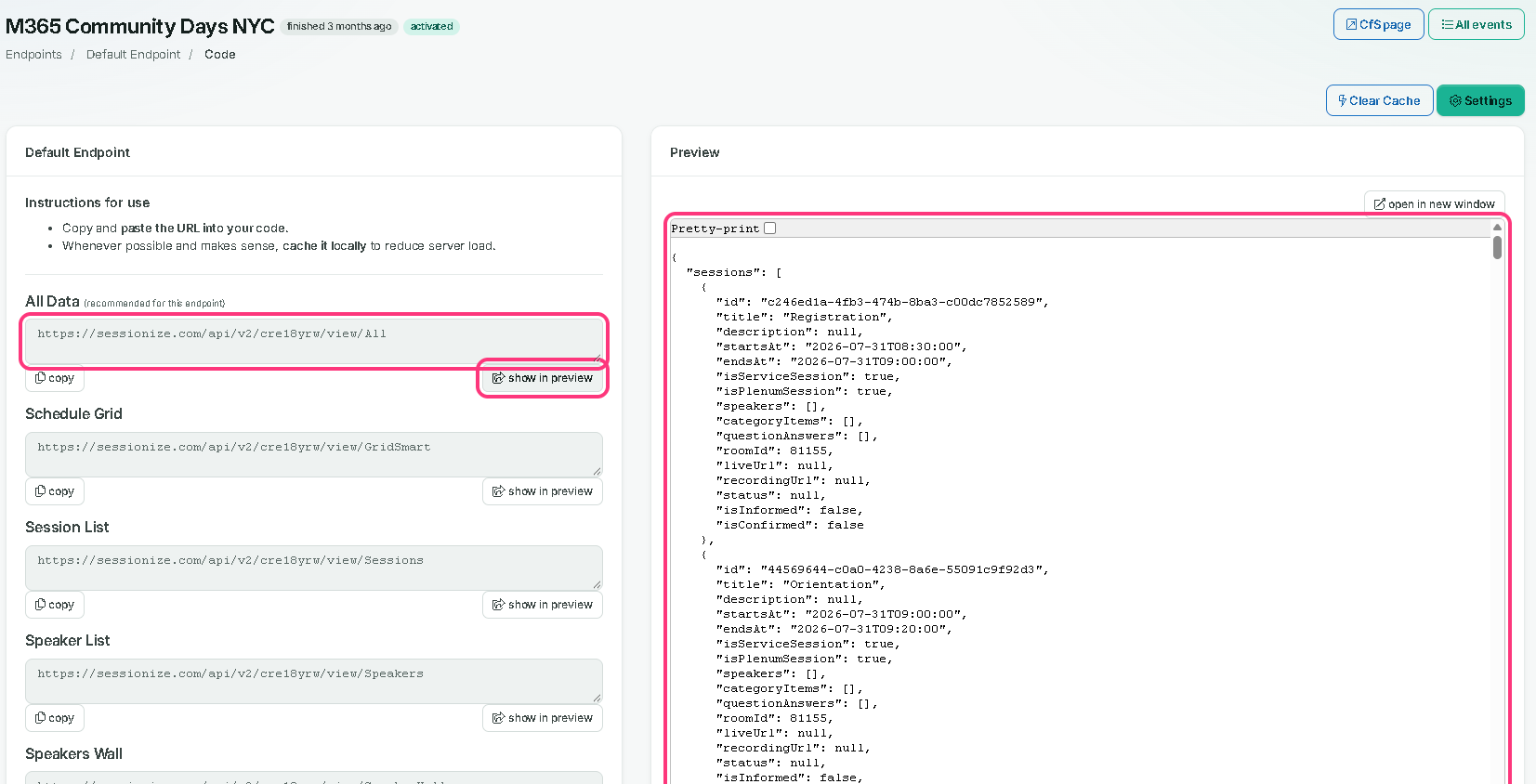Click the 'Code' breadcrumb item

tap(220, 54)
